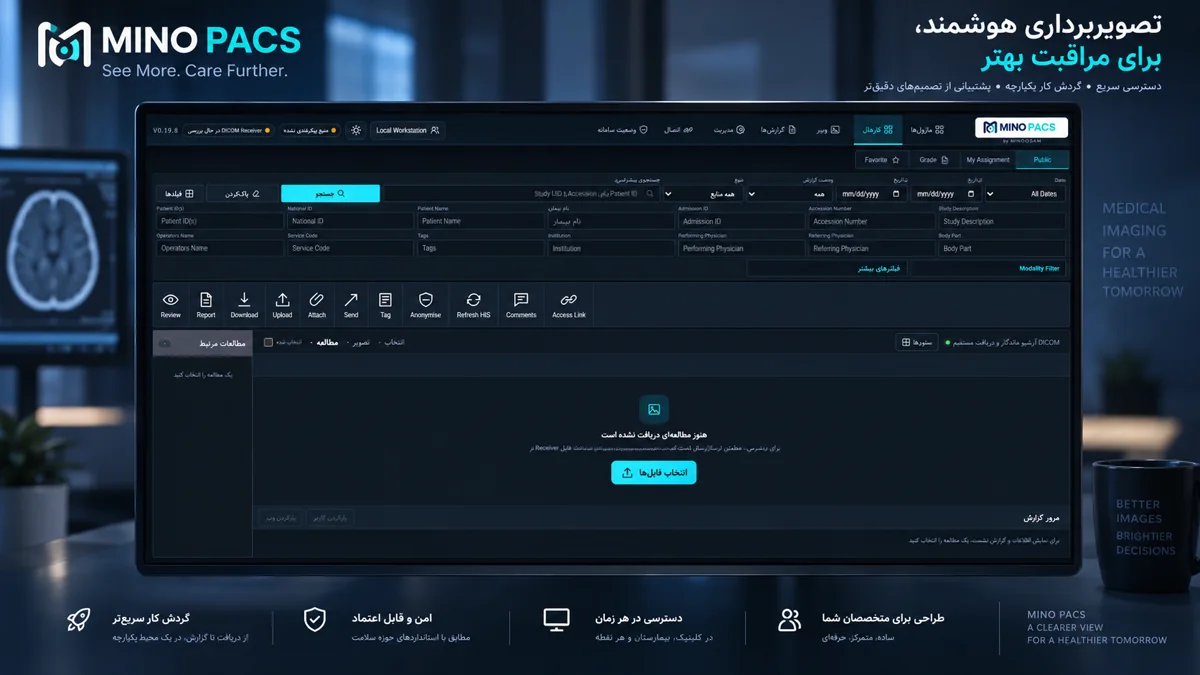Image resolution: width=1200 pixels, height=675 pixels.
Task: Switch to the Public tab
Action: [1042, 160]
